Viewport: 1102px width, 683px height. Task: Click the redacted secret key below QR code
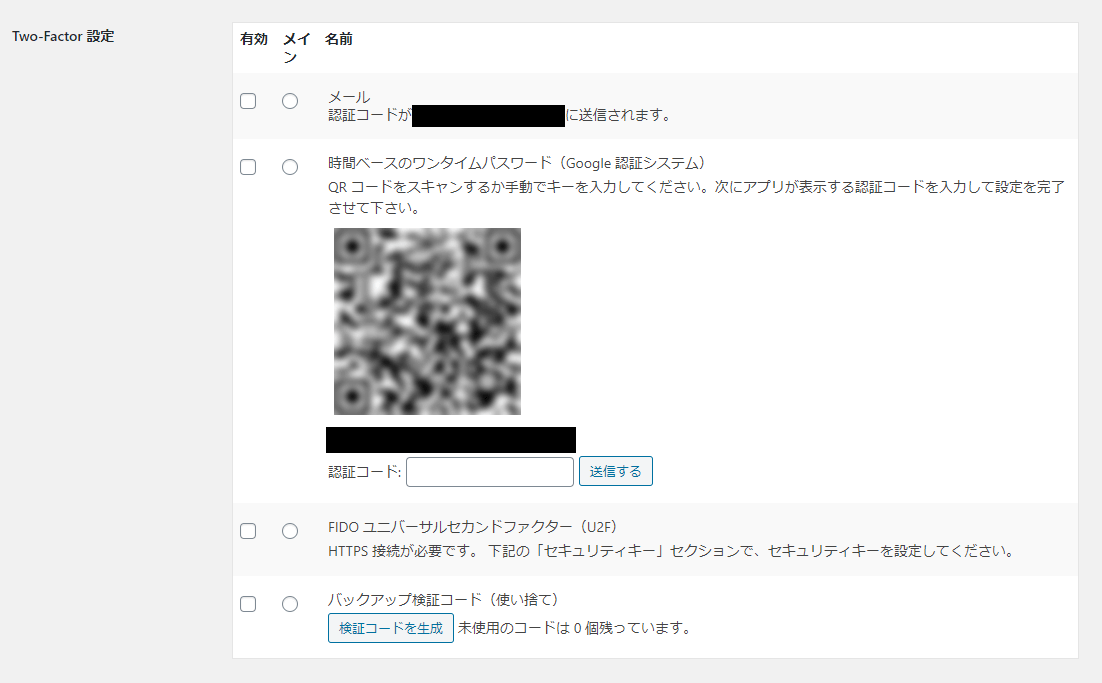pos(451,440)
